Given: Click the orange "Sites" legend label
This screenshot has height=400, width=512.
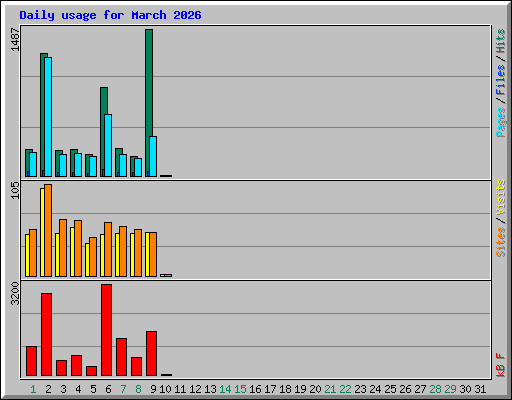Looking at the screenshot, I should coord(501,242).
